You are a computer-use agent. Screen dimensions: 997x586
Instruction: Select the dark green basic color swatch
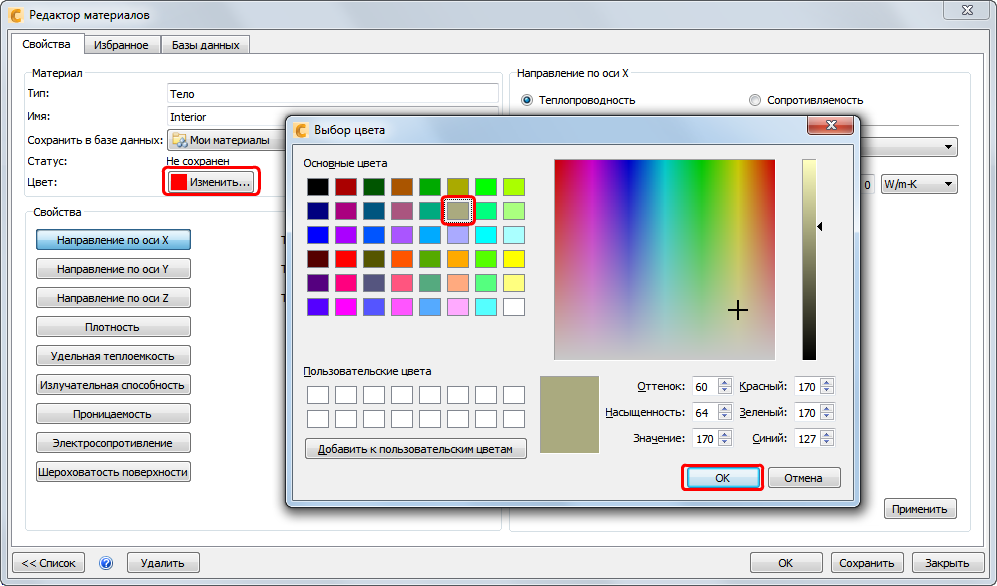pyautogui.click(x=374, y=187)
